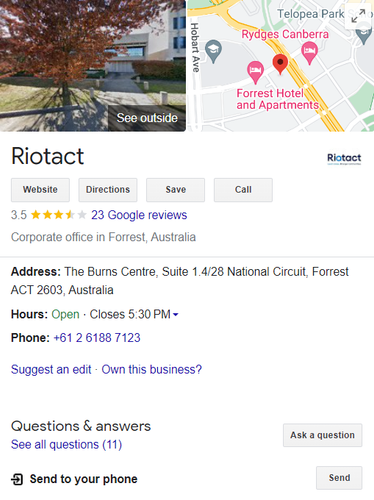
Task: Get Directions to Riotact
Action: 108,190
